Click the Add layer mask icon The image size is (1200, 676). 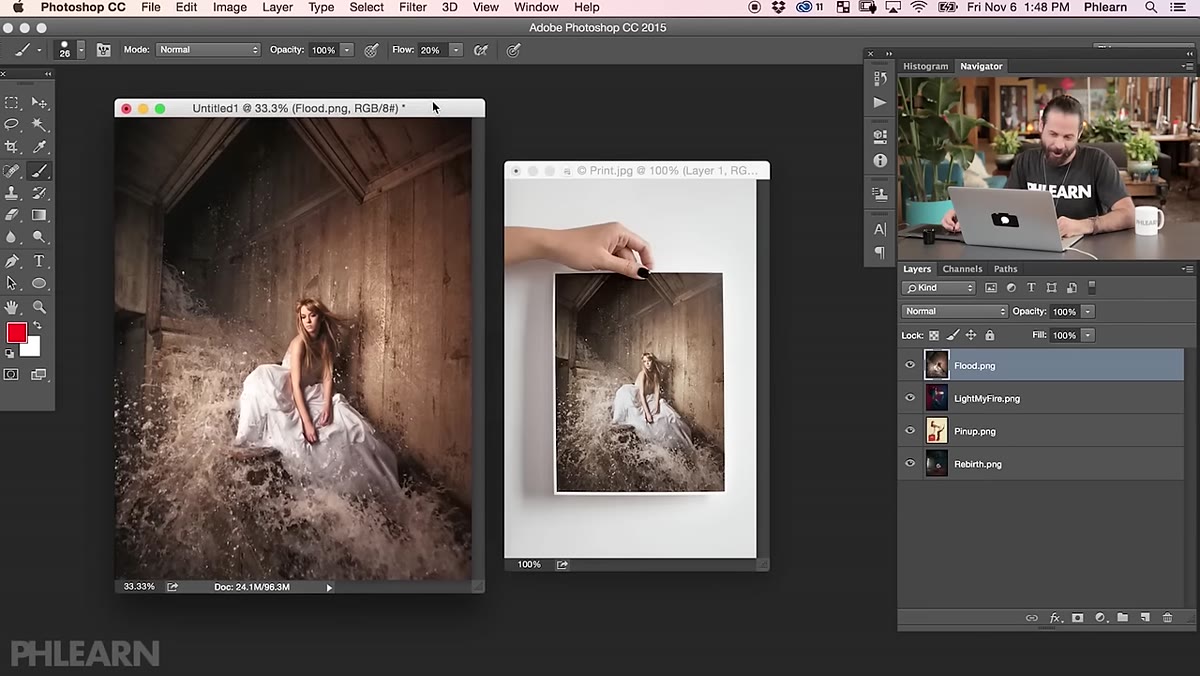[1077, 618]
